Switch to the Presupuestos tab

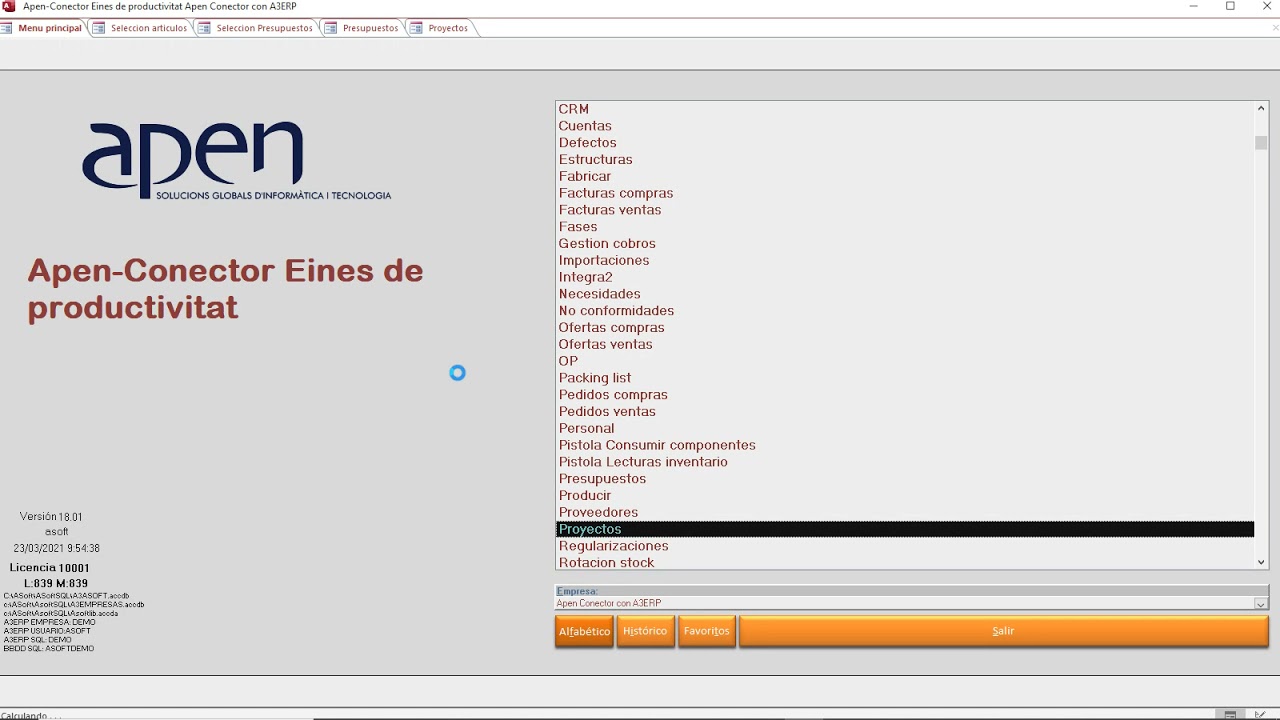[362, 28]
